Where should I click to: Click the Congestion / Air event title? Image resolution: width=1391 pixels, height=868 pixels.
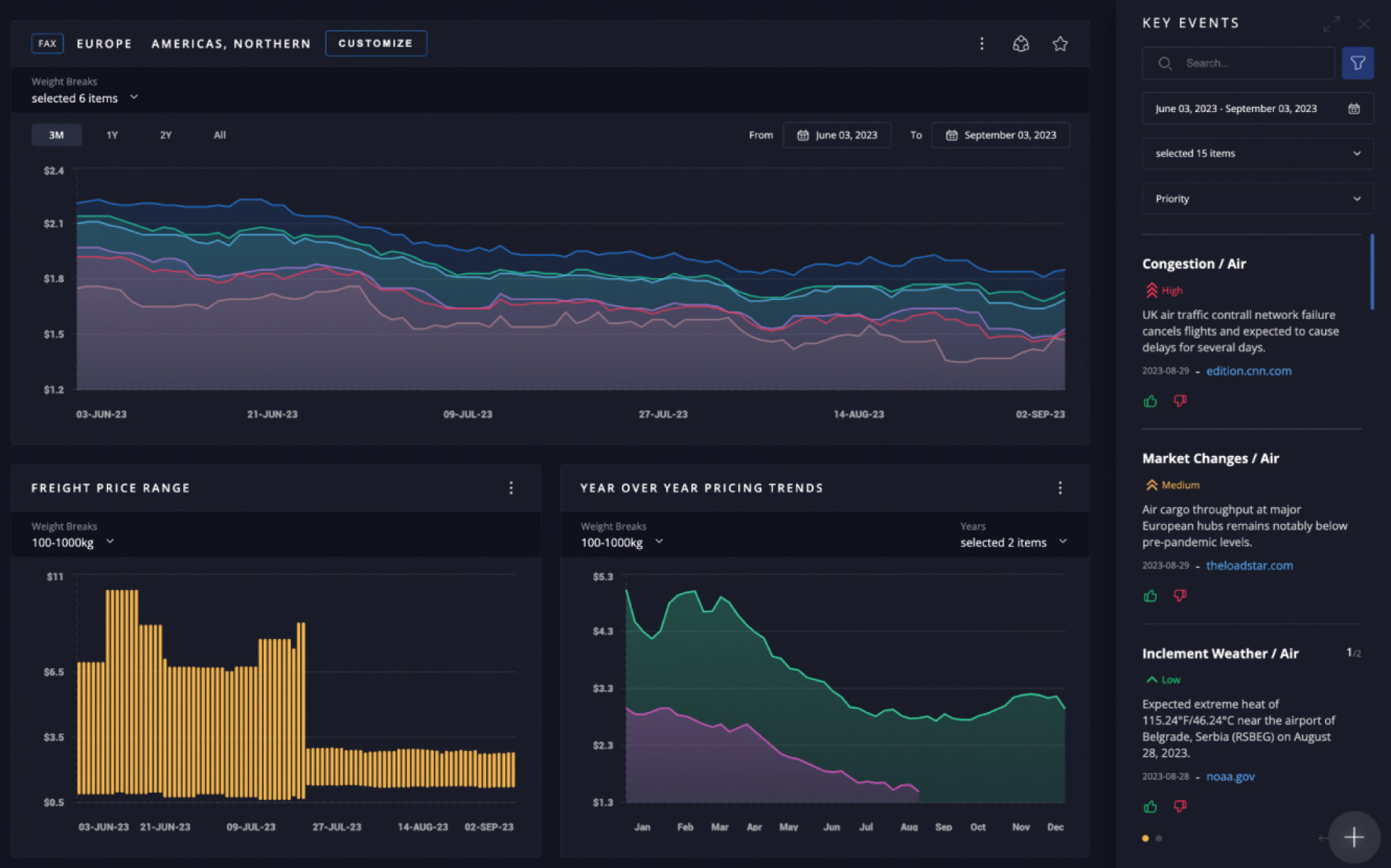click(1194, 263)
